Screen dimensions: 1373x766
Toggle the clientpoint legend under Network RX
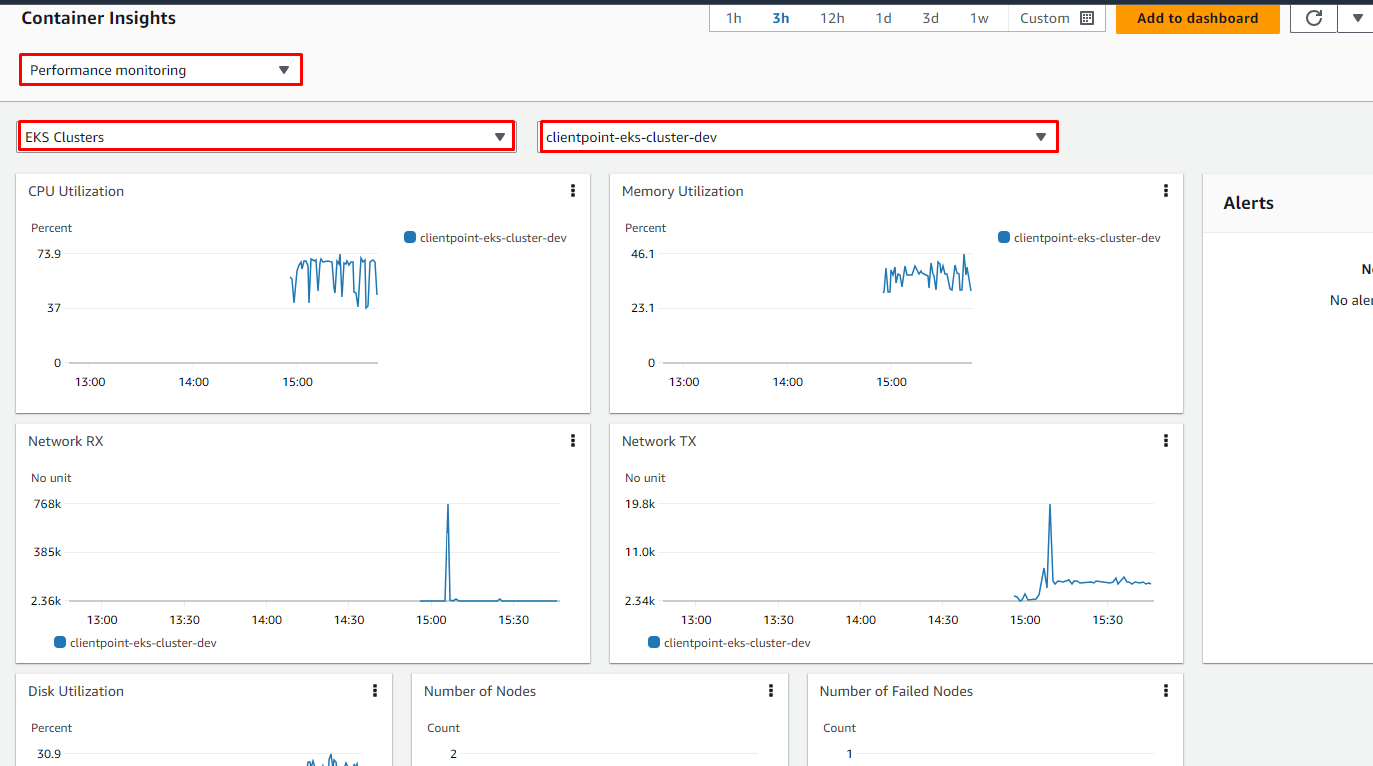click(x=135, y=642)
